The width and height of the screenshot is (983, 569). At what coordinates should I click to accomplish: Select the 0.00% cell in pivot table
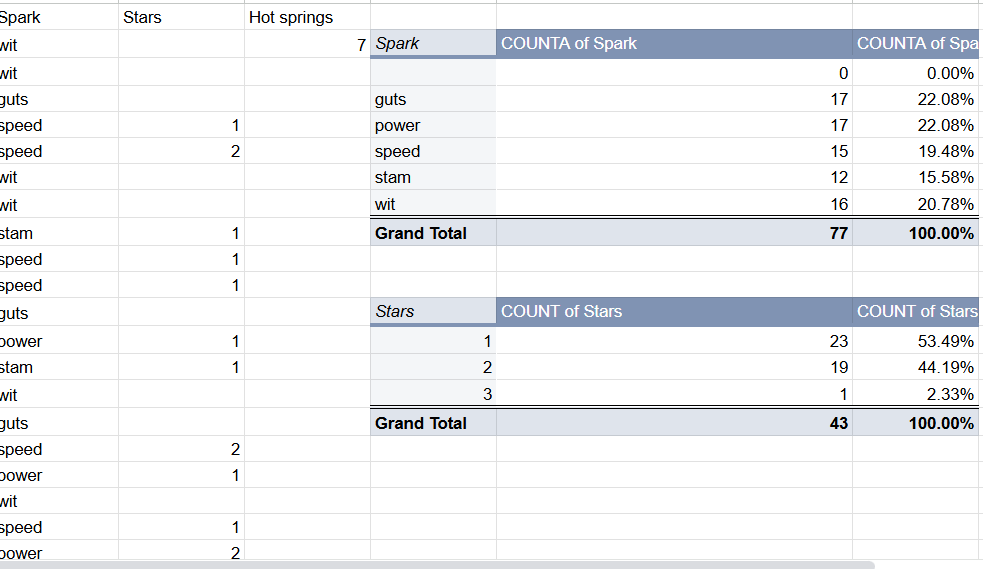click(915, 73)
